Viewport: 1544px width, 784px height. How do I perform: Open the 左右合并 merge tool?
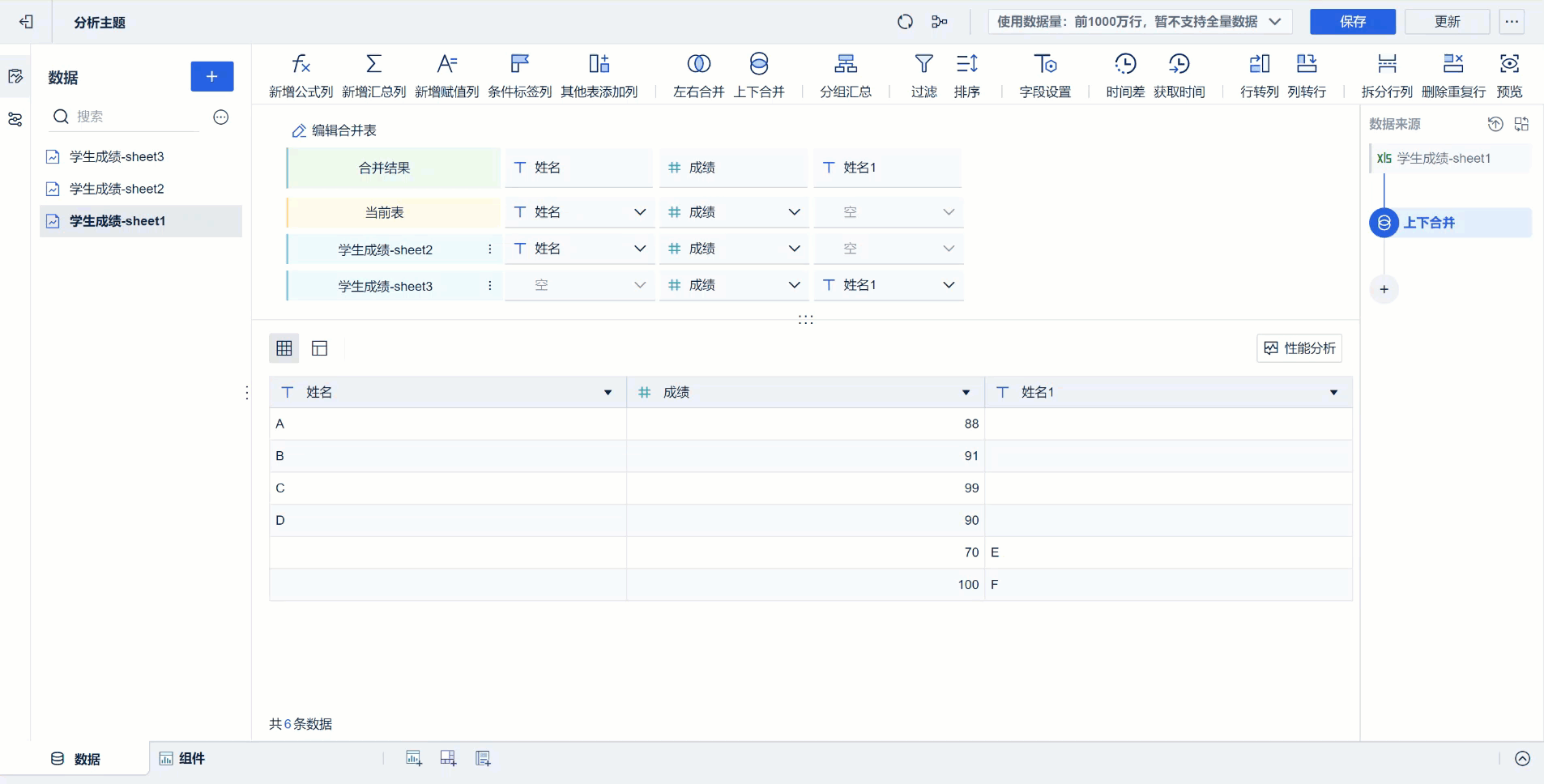(697, 75)
